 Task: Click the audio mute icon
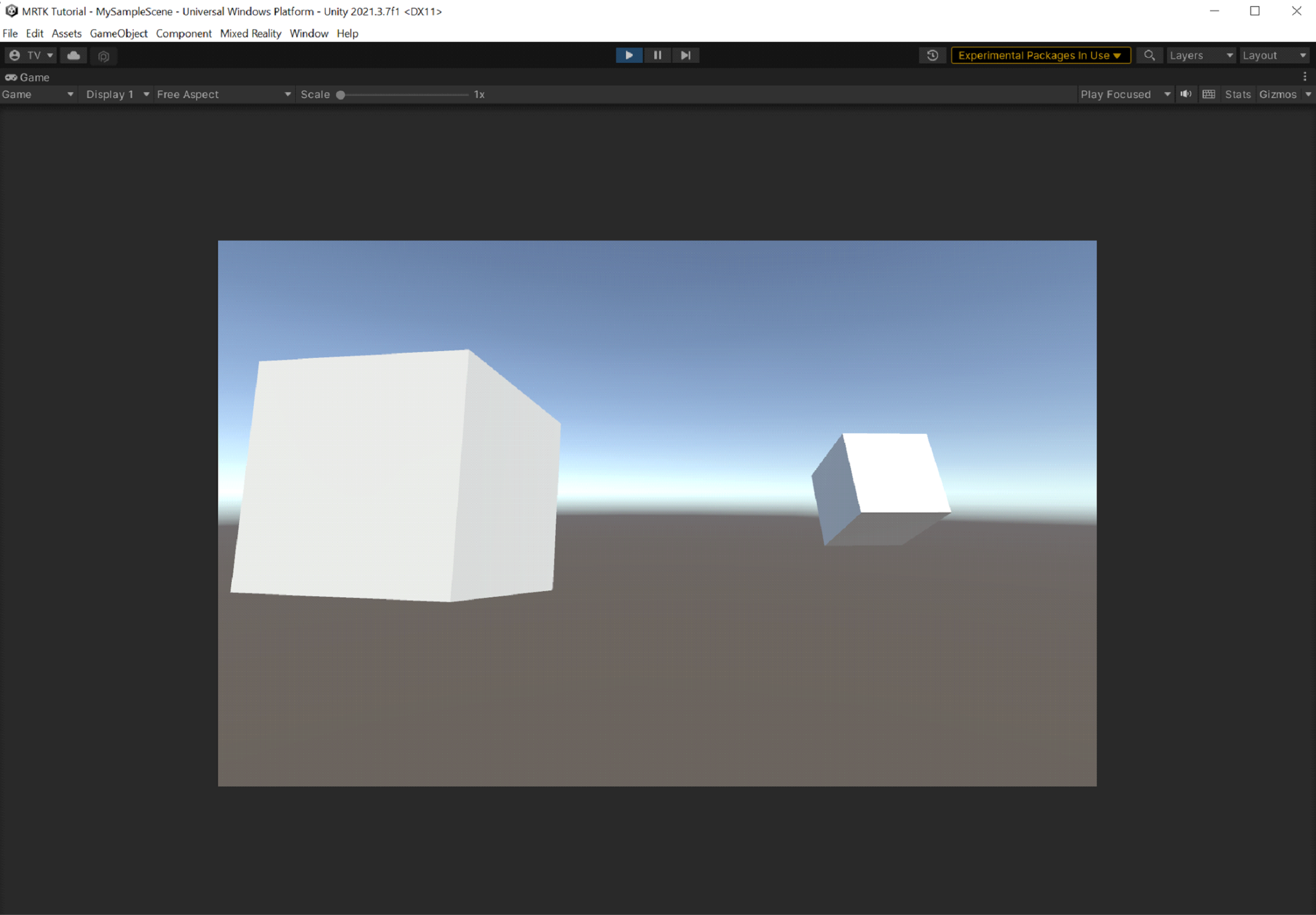click(x=1186, y=94)
